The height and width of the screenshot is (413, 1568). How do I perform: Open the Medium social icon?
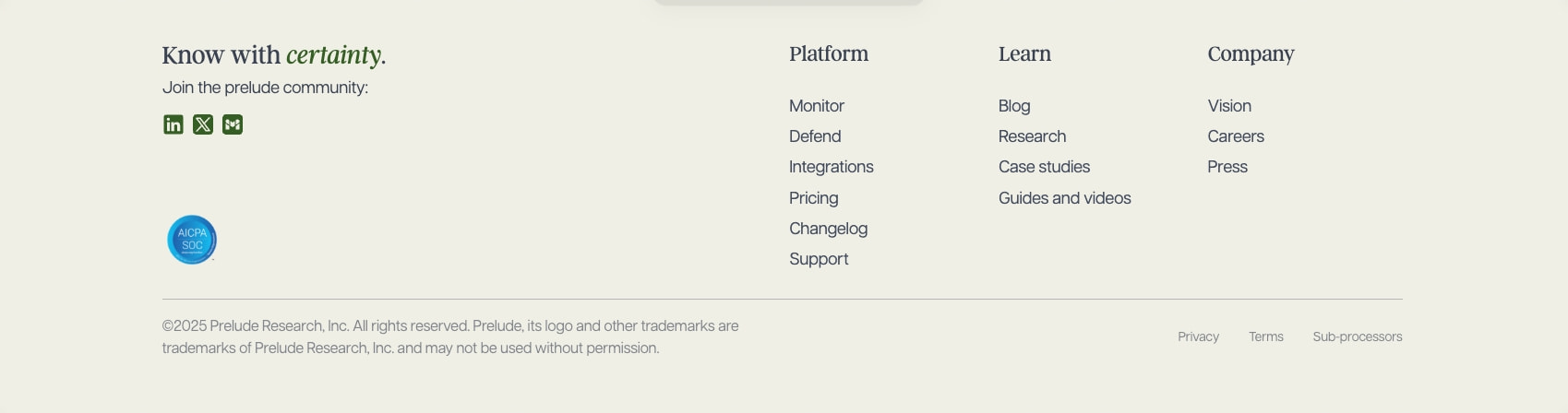point(233,124)
